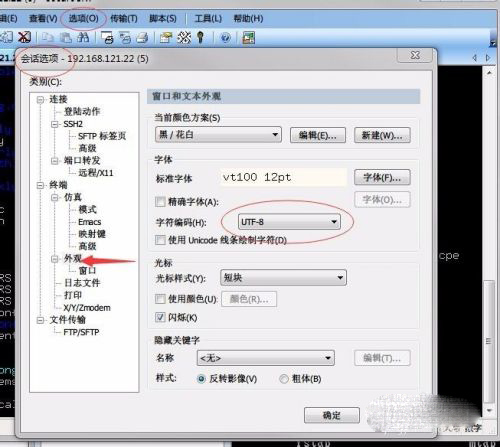The width and height of the screenshot is (500, 447).
Task: Click the 确定 button
Action: coord(332,415)
